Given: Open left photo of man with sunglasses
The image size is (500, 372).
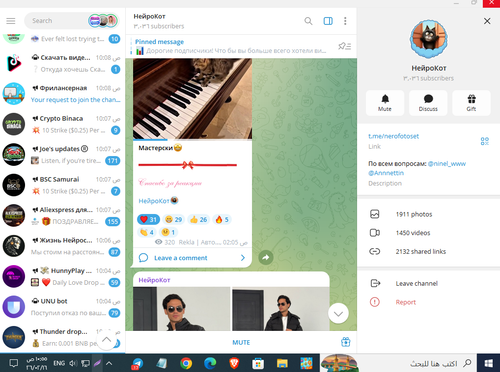Looking at the screenshot, I should 182,309.
